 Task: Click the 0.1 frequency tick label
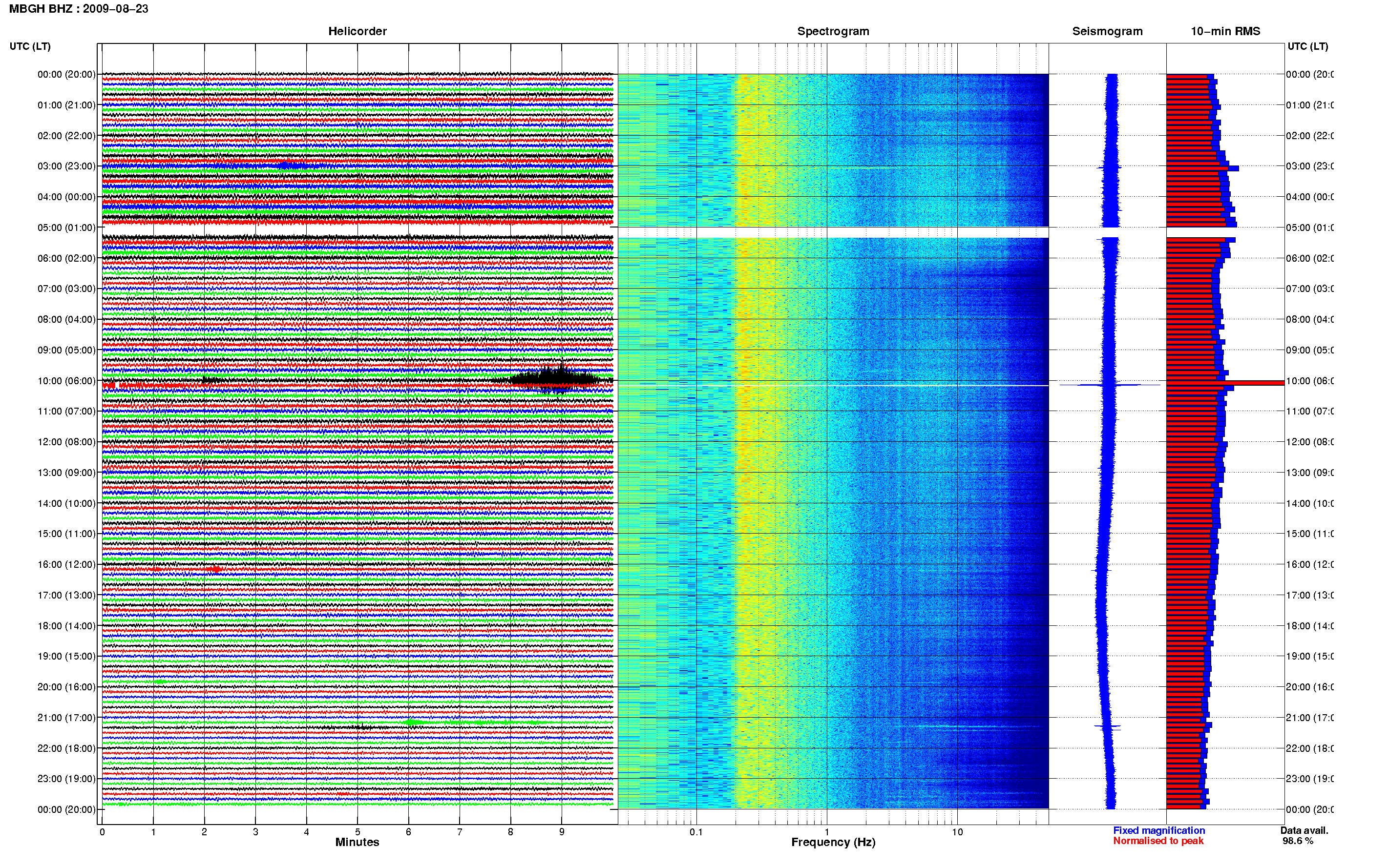[x=696, y=832]
